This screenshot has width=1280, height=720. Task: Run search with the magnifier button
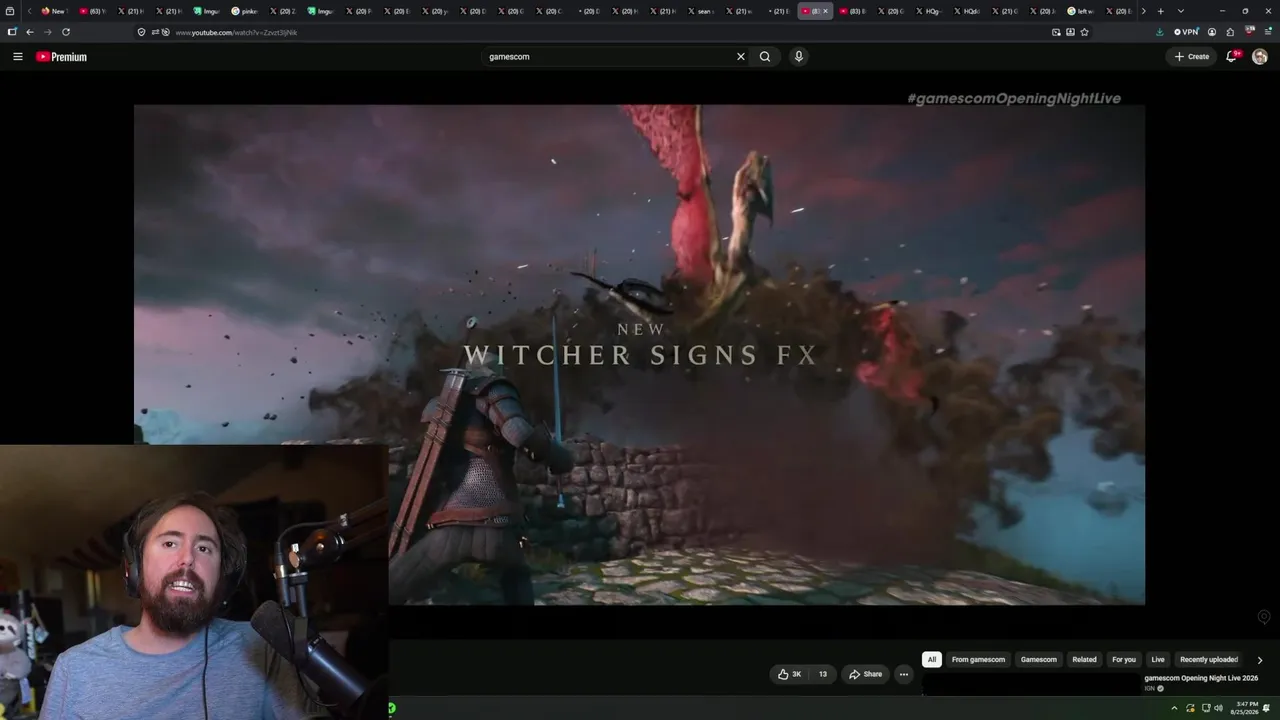point(765,57)
